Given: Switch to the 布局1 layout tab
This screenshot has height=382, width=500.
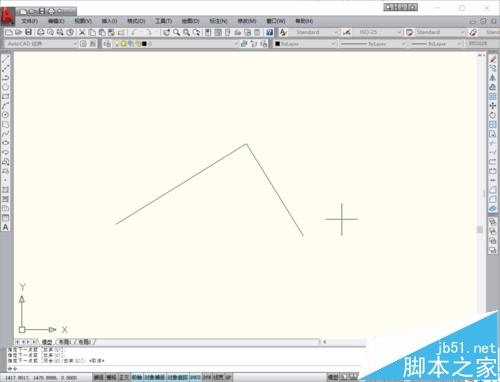Looking at the screenshot, I should click(65, 342).
